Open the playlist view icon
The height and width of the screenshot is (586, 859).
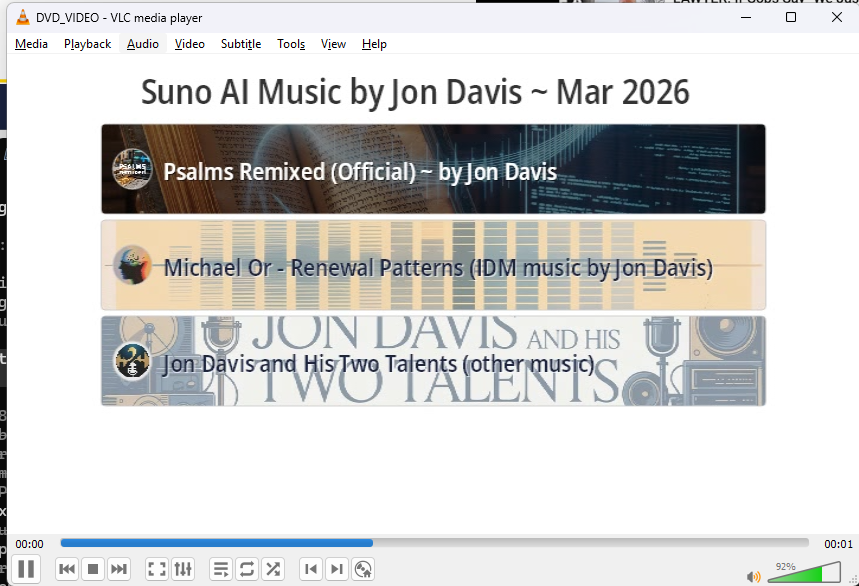click(x=220, y=568)
